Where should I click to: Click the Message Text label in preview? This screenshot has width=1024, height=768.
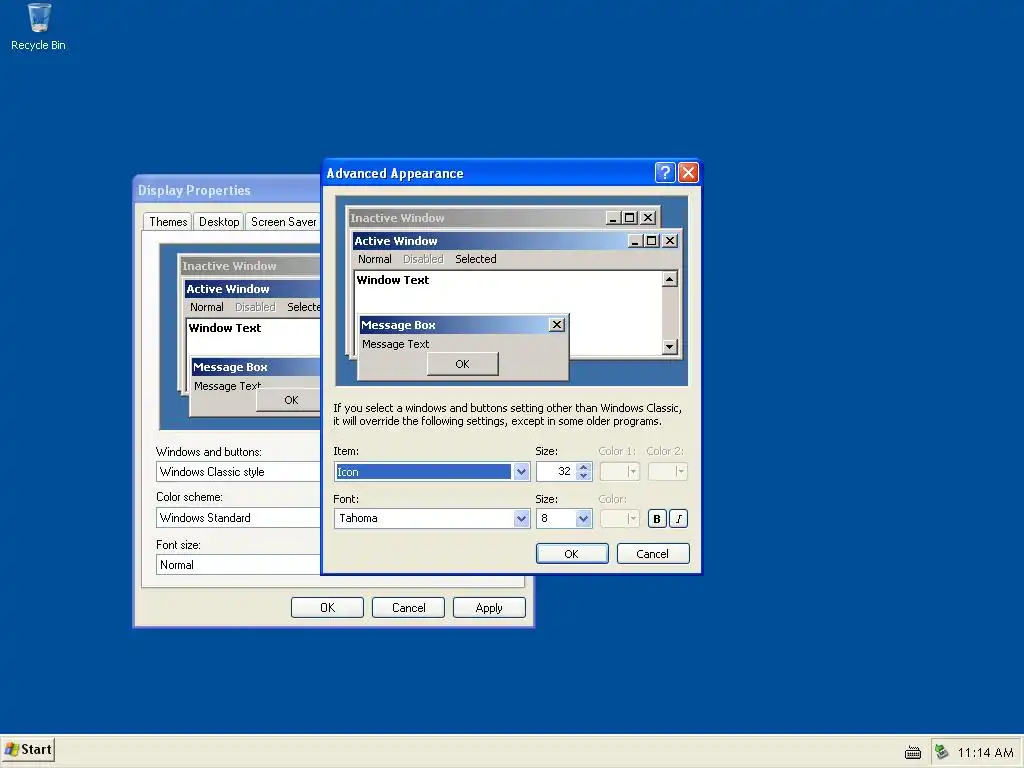pyautogui.click(x=395, y=344)
